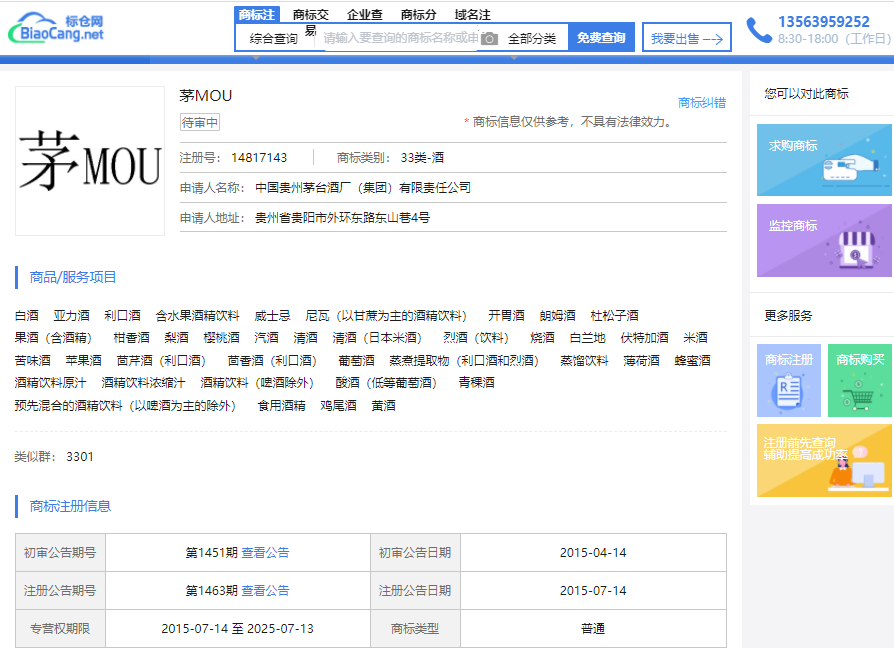Click the 33类-酒 category text
Image resolution: width=894 pixels, height=648 pixels.
pyautogui.click(x=422, y=158)
